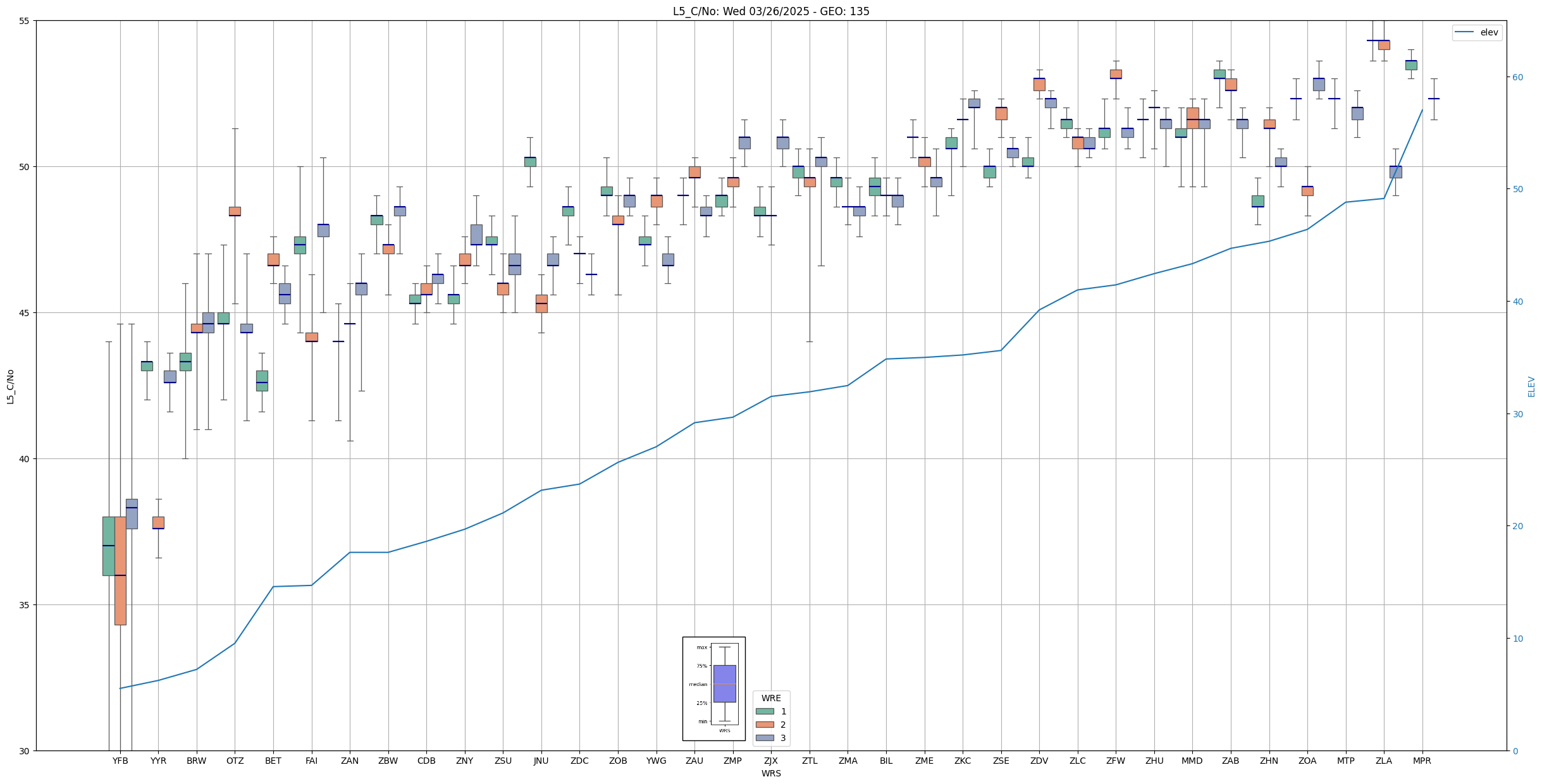The image size is (1542, 784).
Task: Click the 55 tick on left axis
Action: tap(25, 21)
